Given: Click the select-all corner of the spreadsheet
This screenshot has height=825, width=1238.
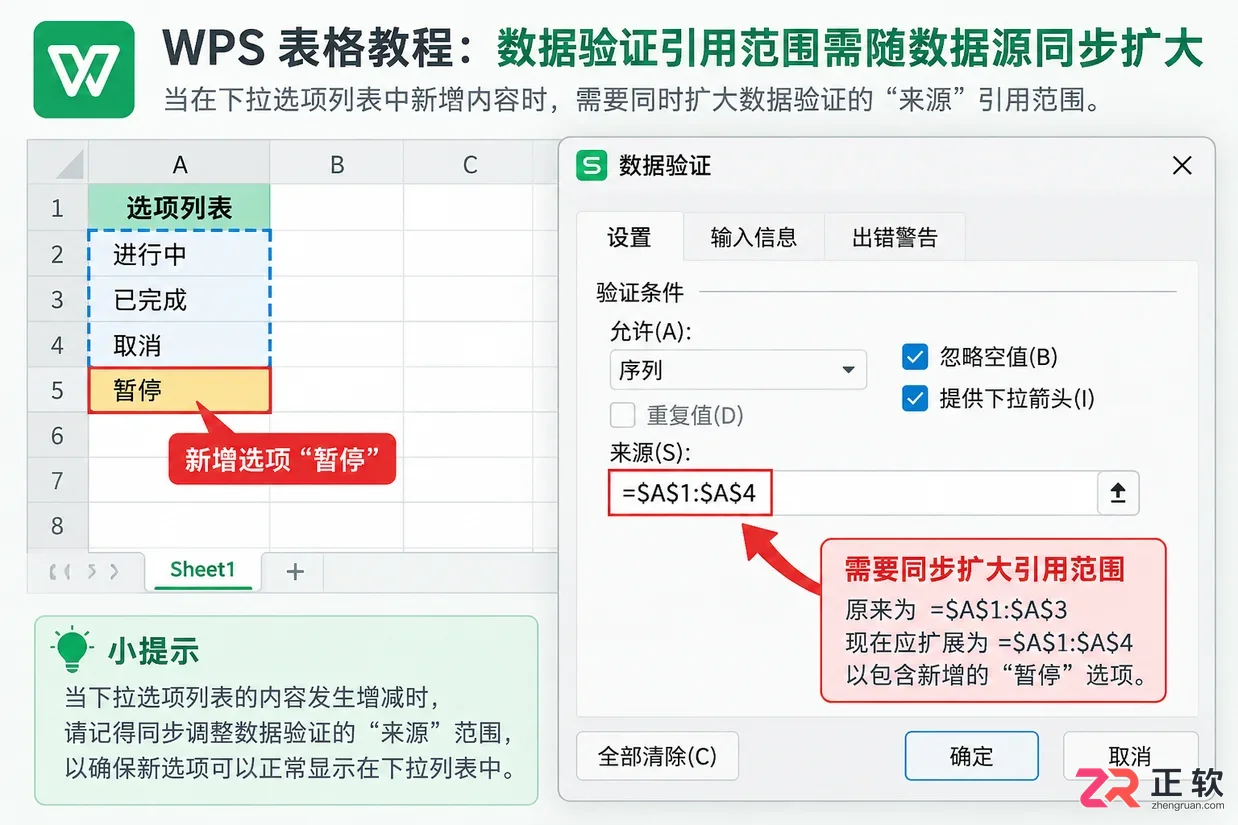Looking at the screenshot, I should 58,163.
